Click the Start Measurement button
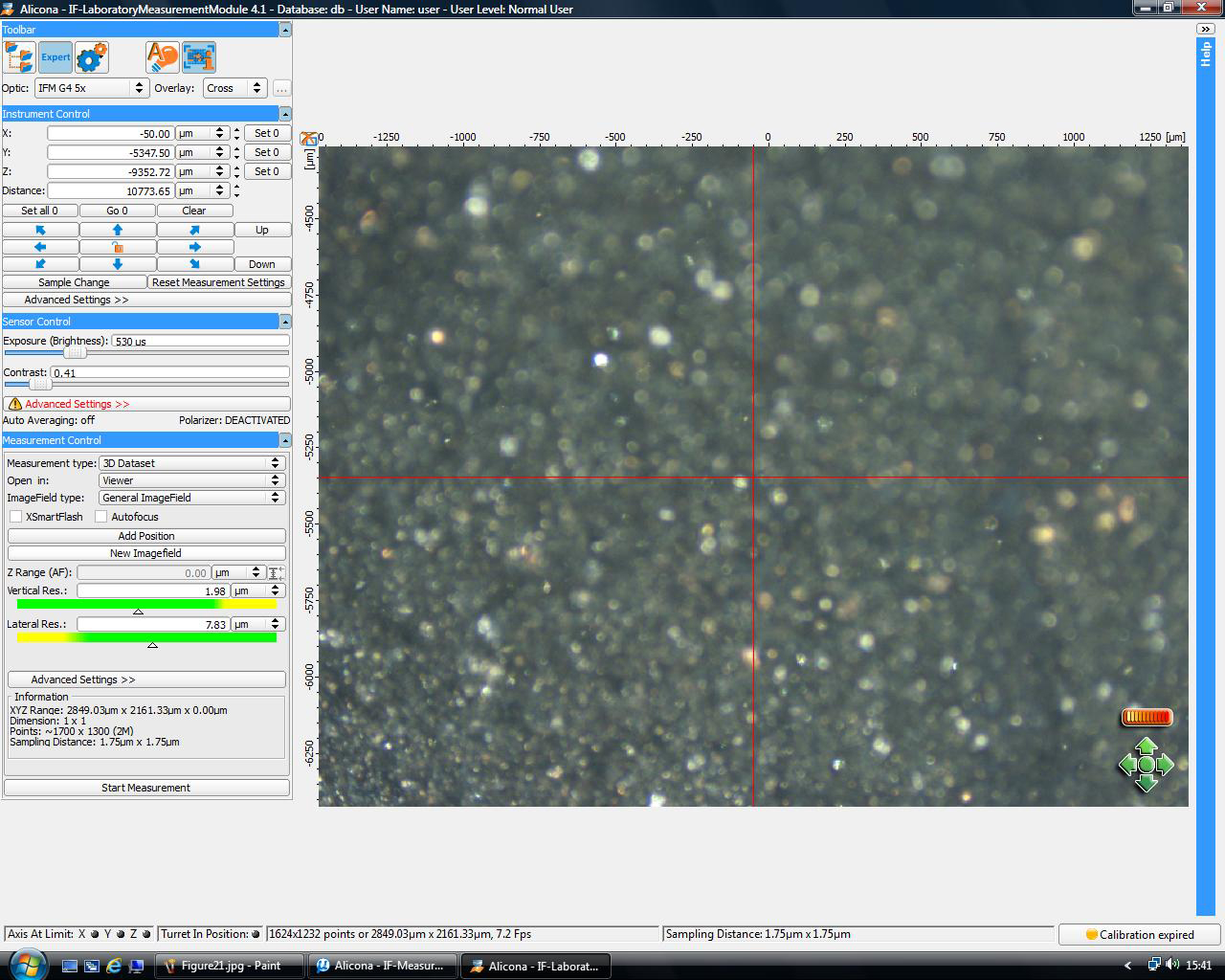The width and height of the screenshot is (1225, 980). pyautogui.click(x=146, y=788)
